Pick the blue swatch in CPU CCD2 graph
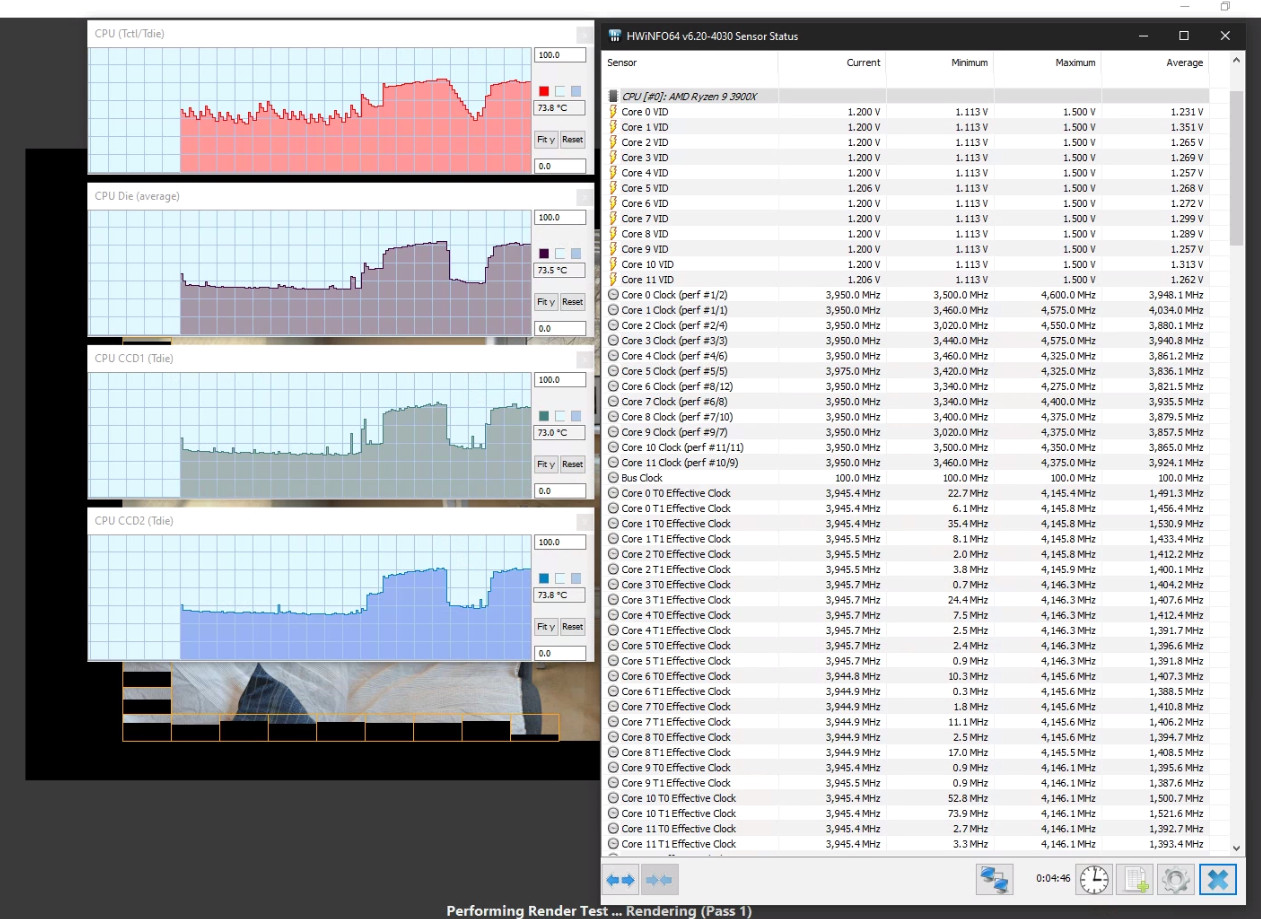 click(x=544, y=579)
